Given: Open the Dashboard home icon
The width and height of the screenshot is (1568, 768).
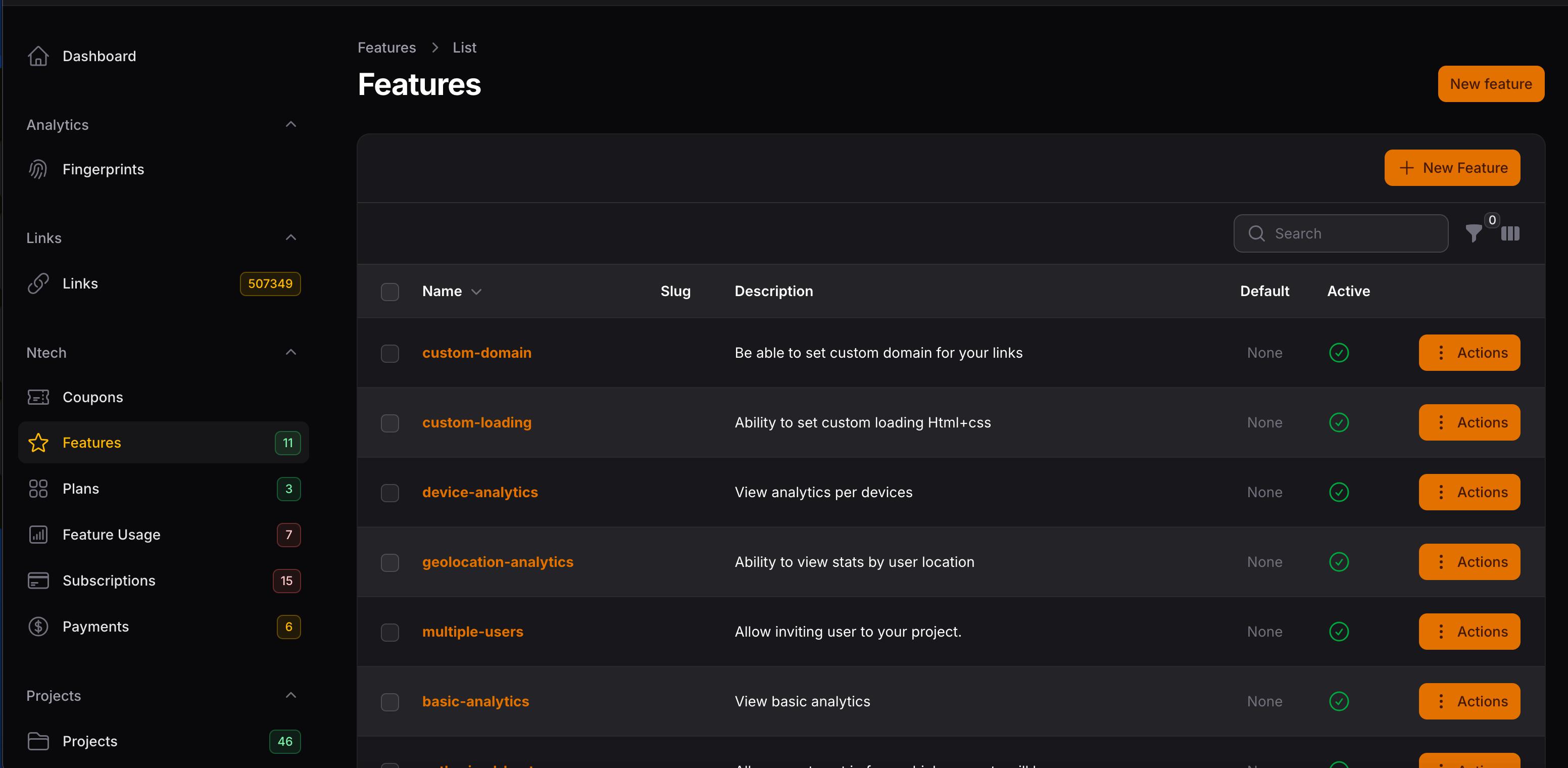Looking at the screenshot, I should coord(38,56).
